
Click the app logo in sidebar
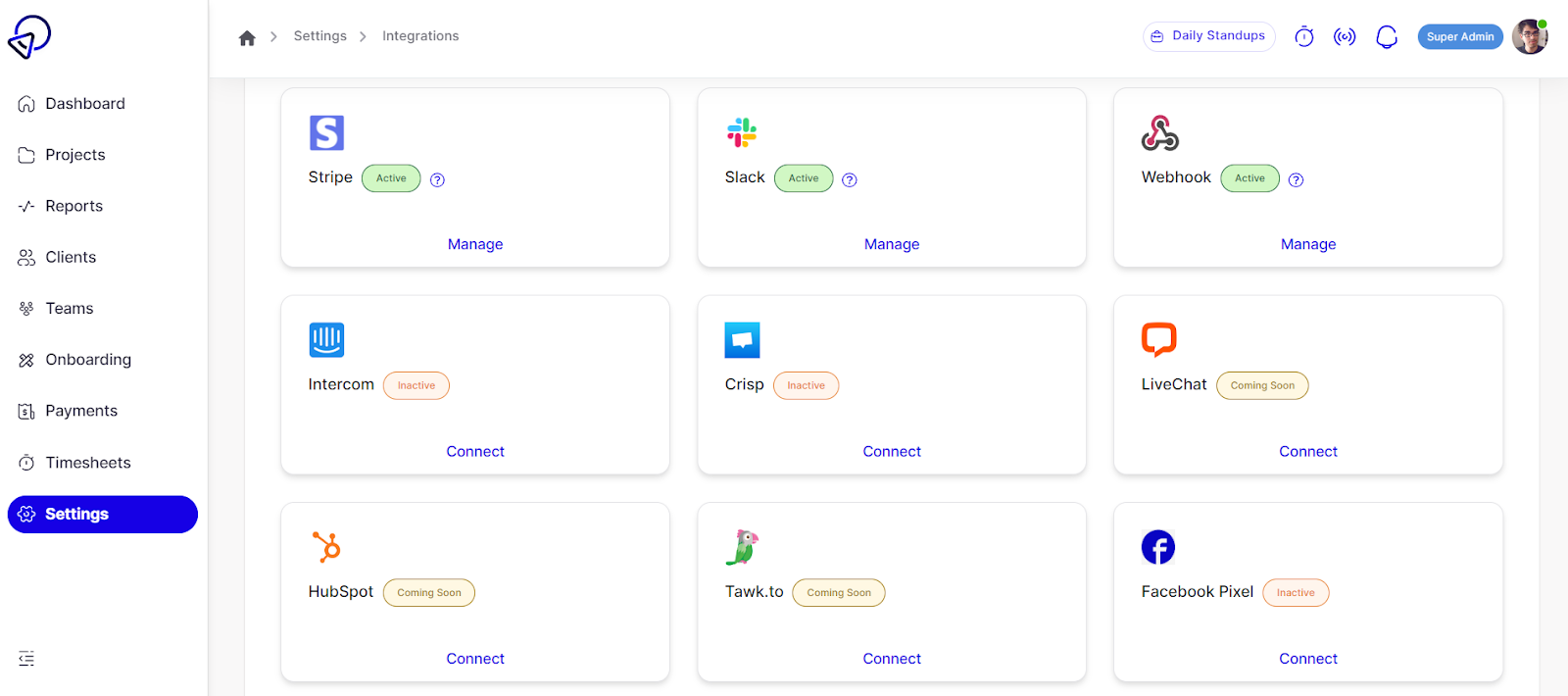[x=29, y=37]
